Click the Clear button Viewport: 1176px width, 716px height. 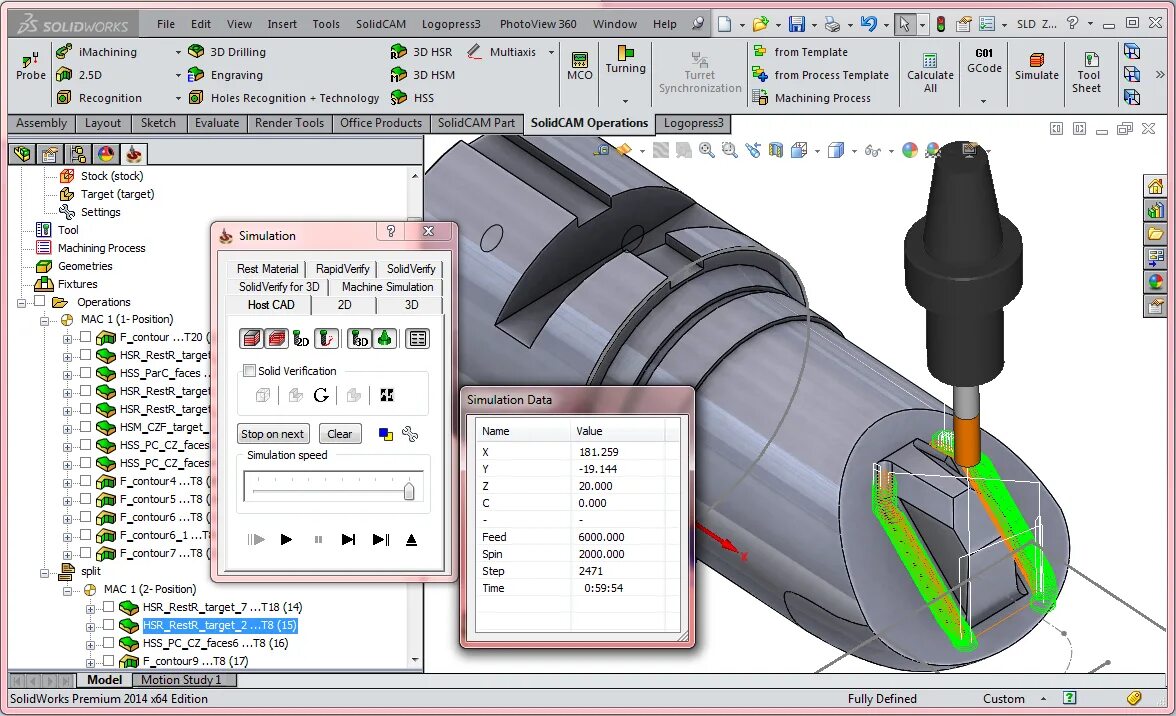pos(340,434)
